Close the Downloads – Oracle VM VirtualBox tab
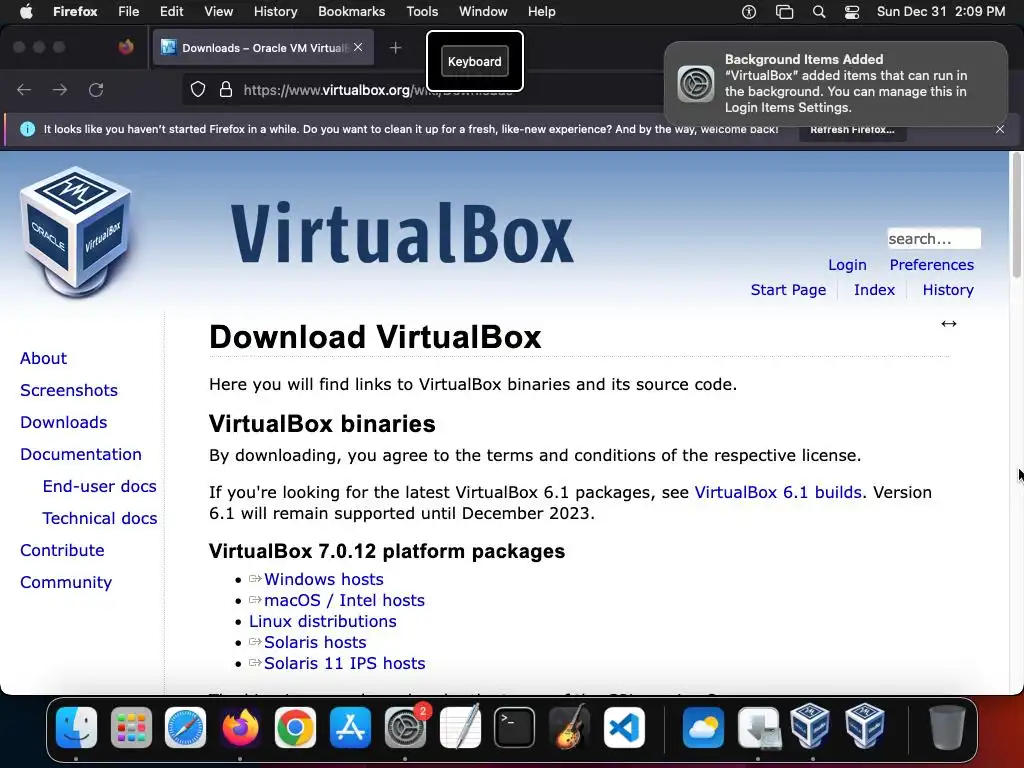Viewport: 1024px width, 768px height. click(x=358, y=47)
